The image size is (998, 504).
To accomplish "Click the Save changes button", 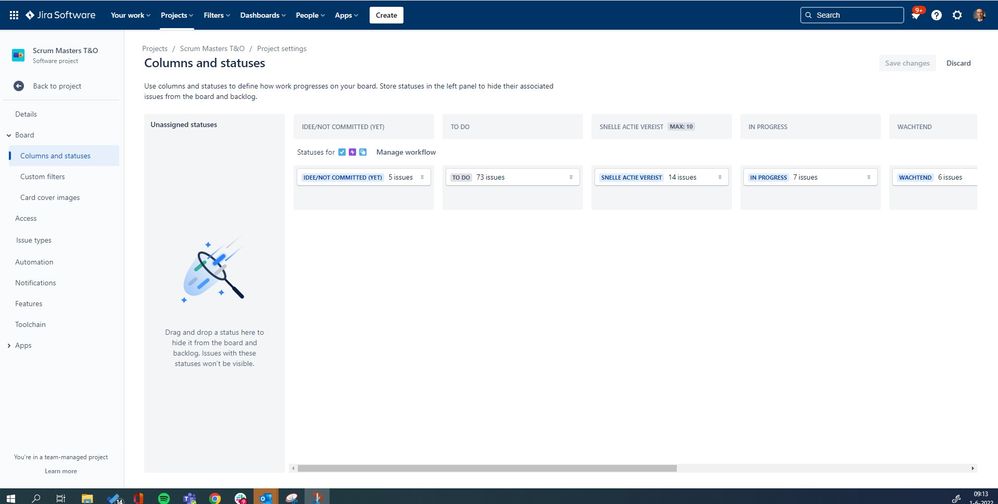I will (x=907, y=63).
